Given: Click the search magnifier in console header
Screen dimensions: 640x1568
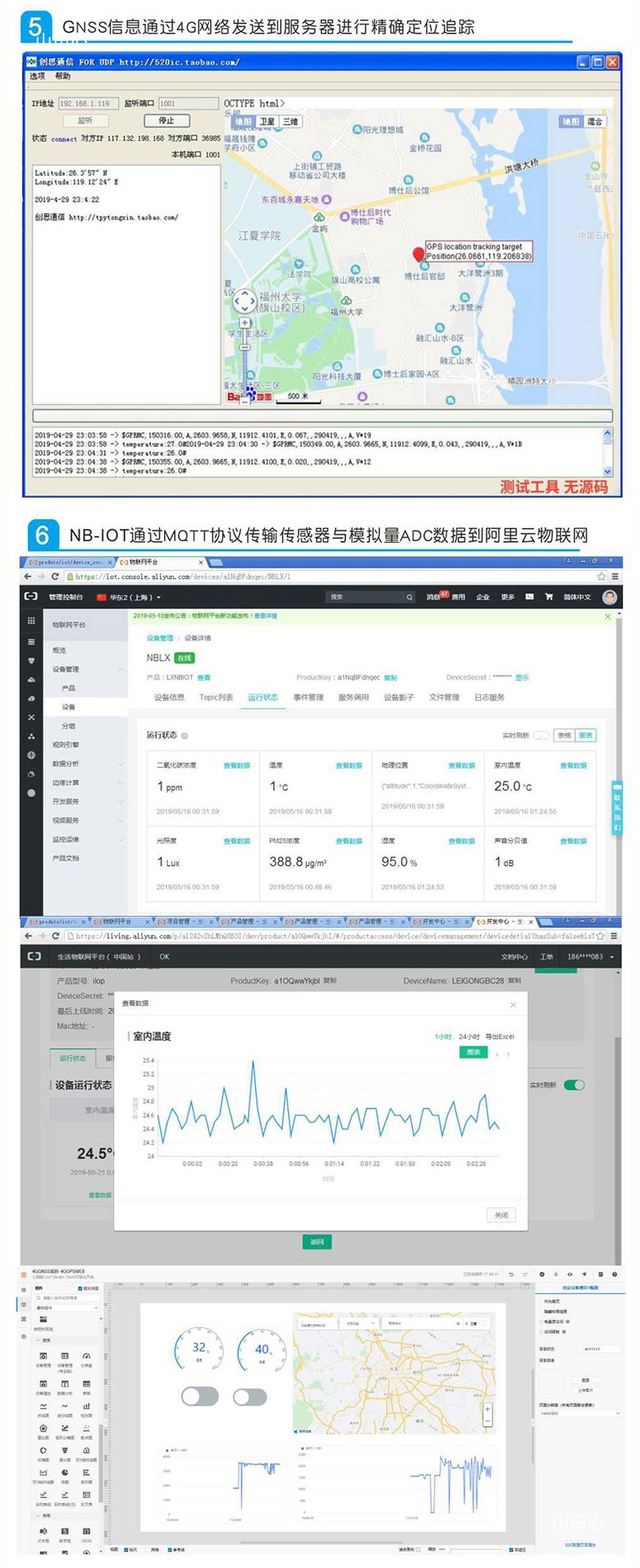Looking at the screenshot, I should click(x=409, y=597).
